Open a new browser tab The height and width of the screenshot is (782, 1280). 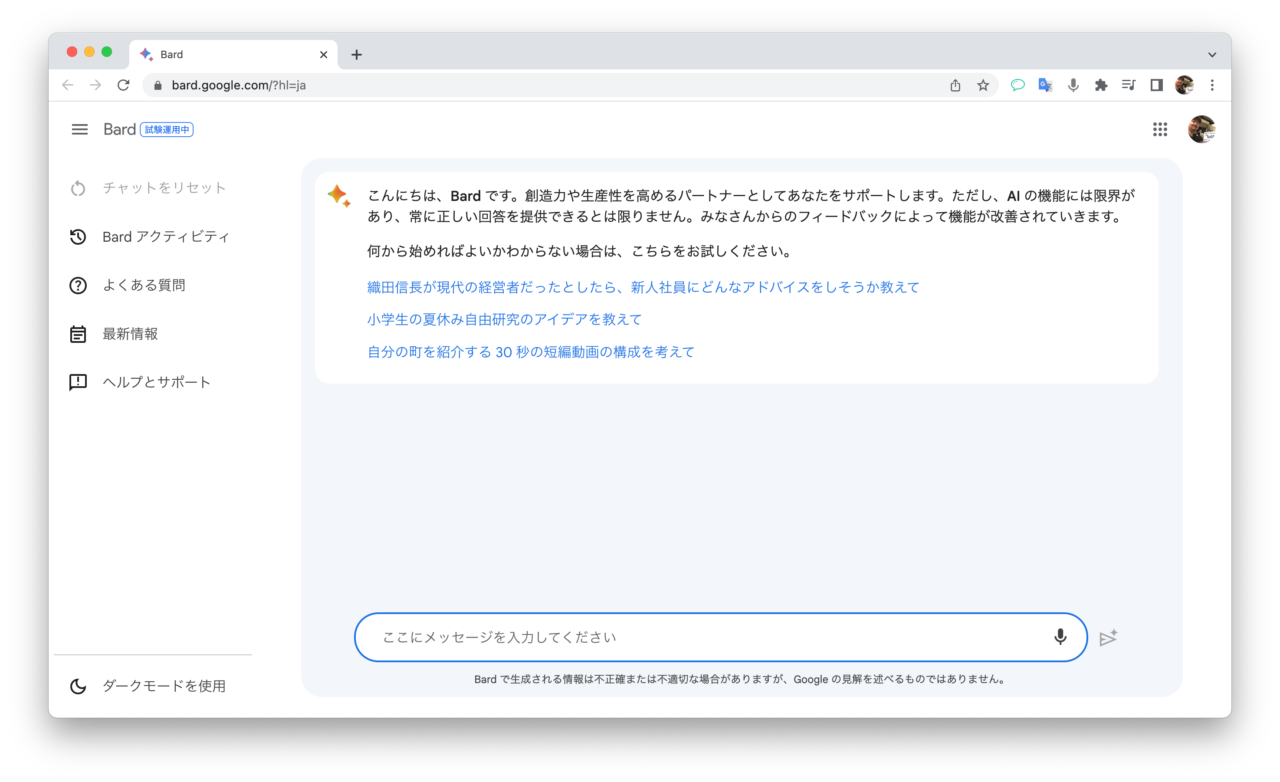[356, 55]
